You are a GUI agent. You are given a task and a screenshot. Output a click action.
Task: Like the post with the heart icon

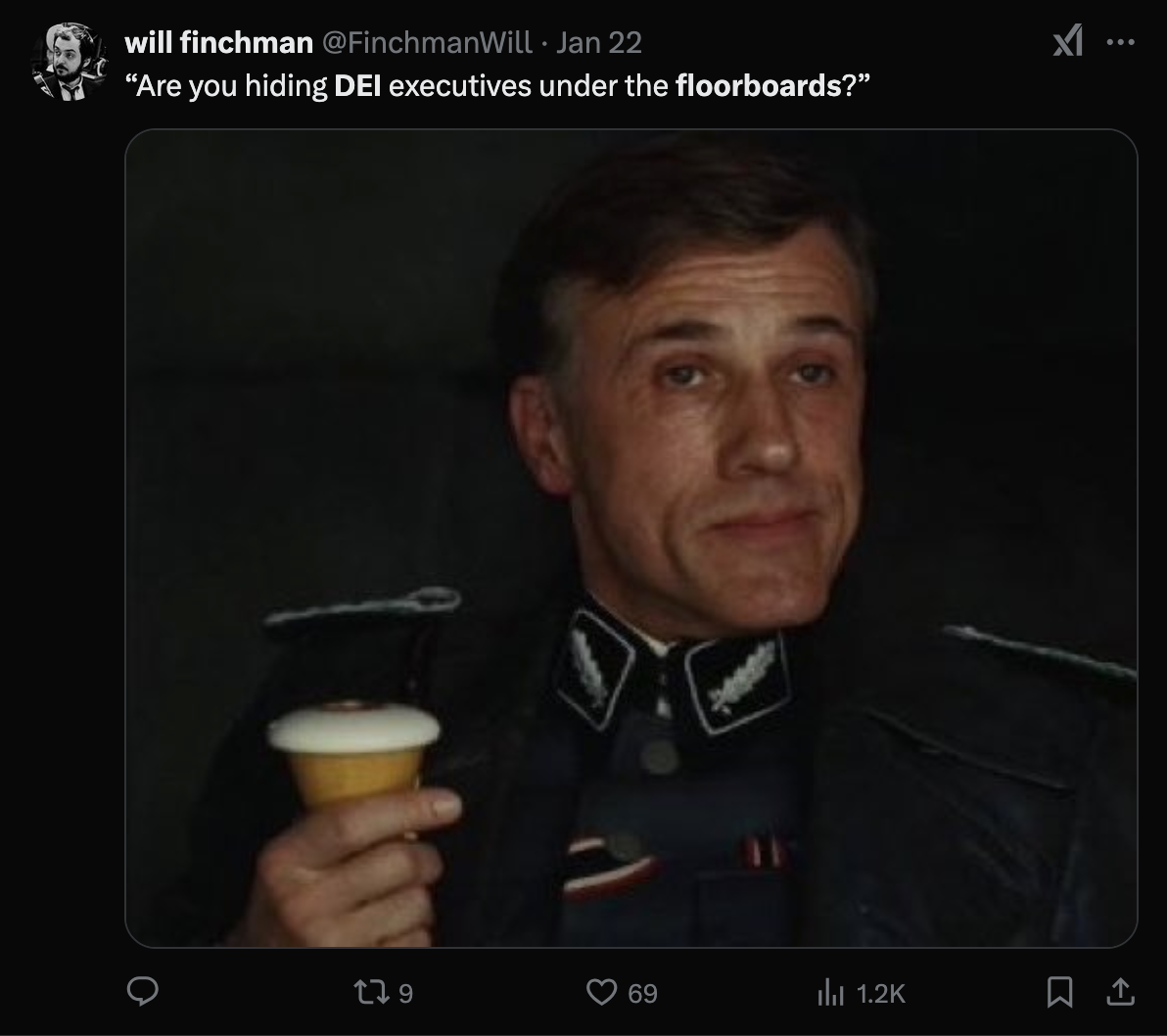tap(601, 992)
